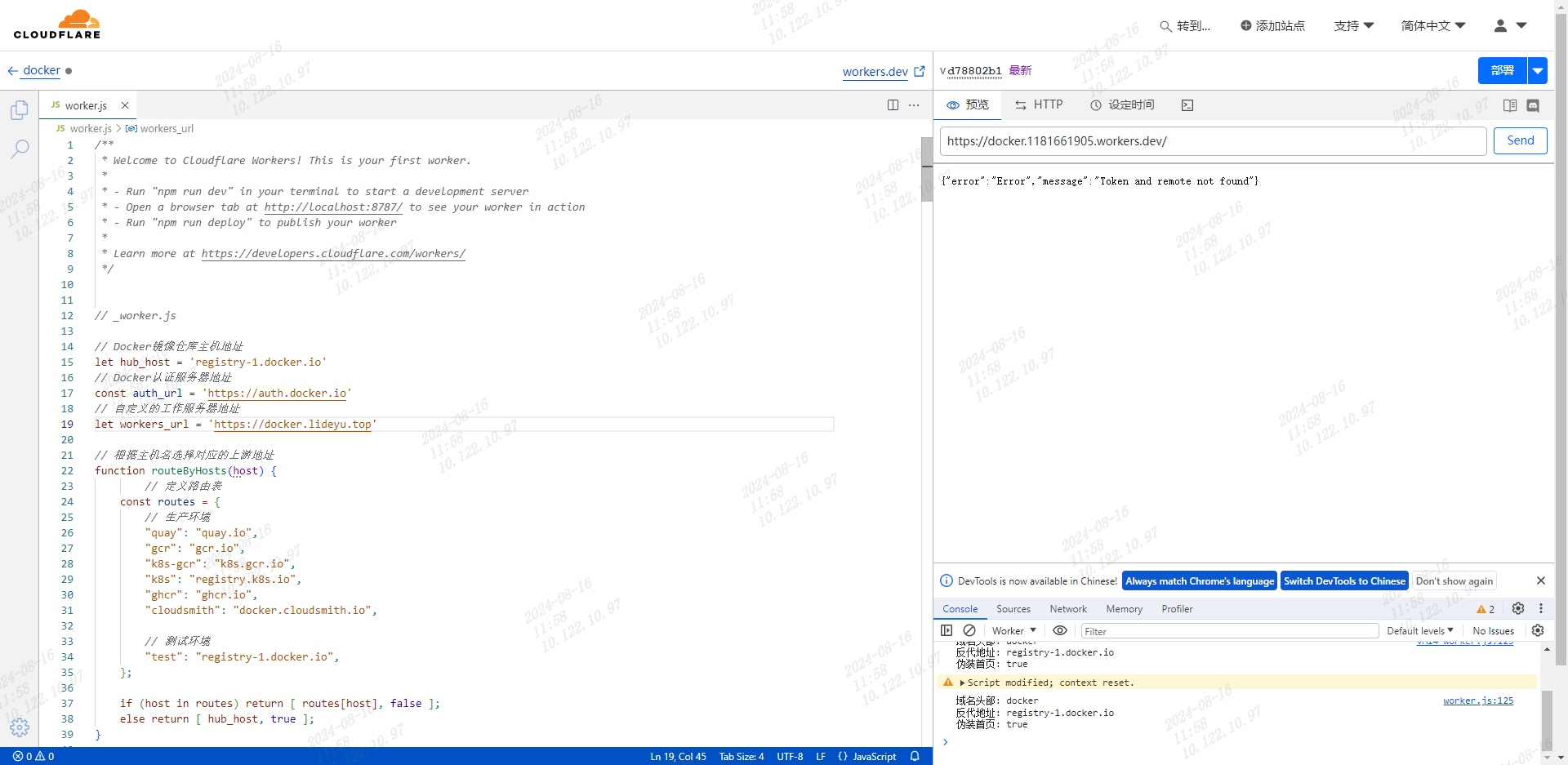Open the deploy button dropdown arrow
Image resolution: width=1568 pixels, height=765 pixels.
point(1538,71)
